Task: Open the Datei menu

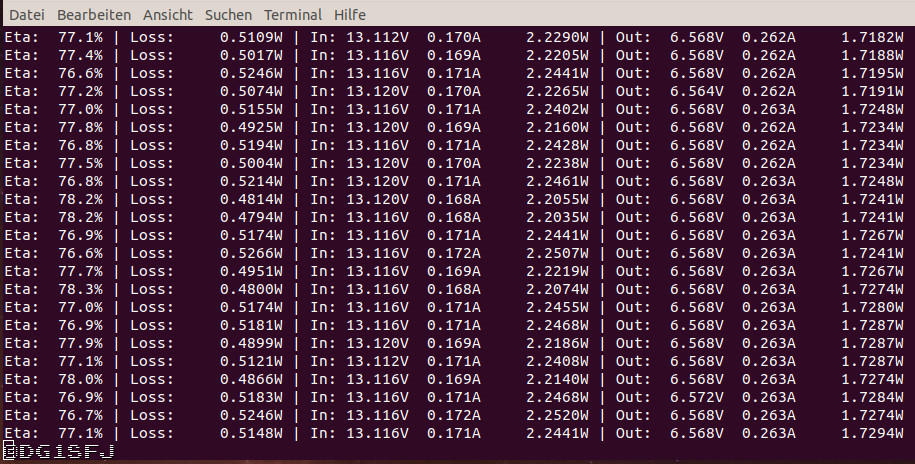Action: (27, 15)
